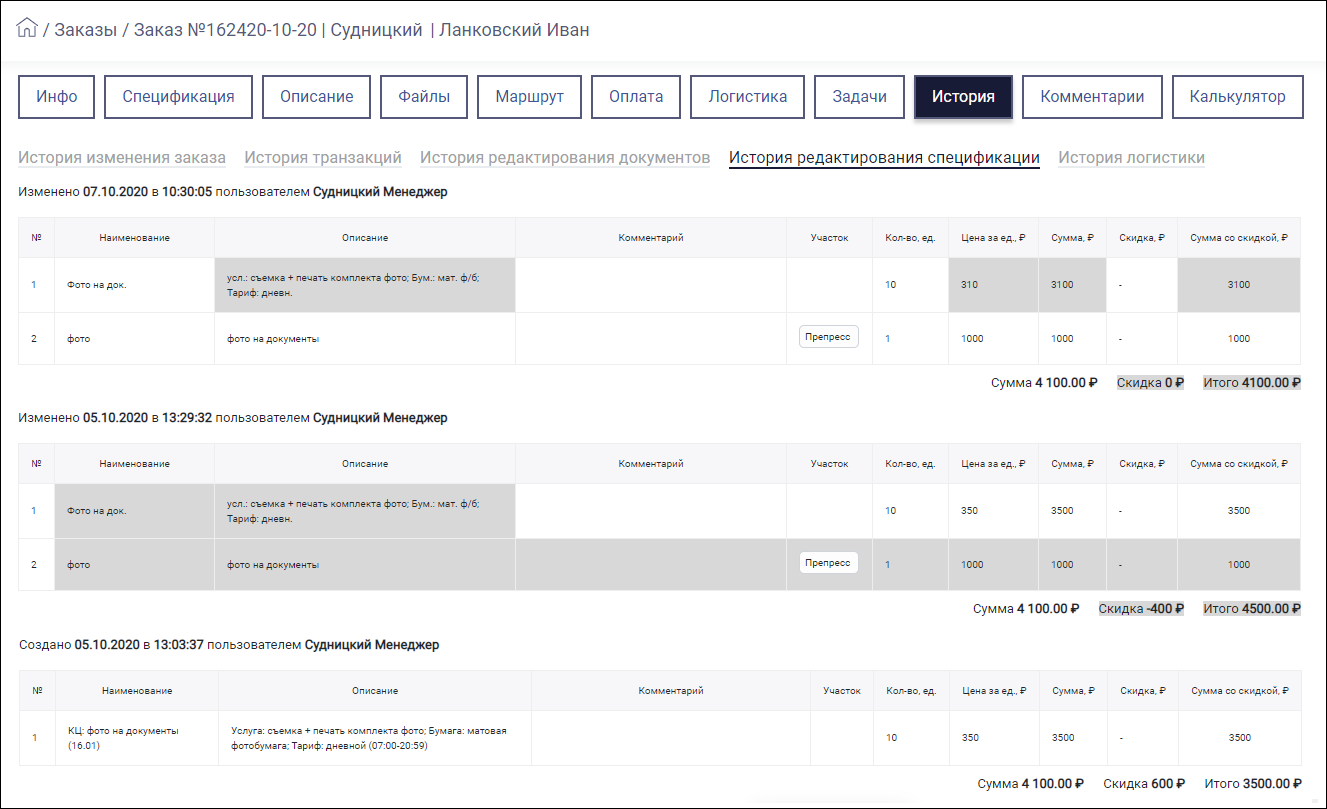Screen dimensions: 1327x809
Task: Click 'Итого 4100.00 ₽' total
Action: (x=1252, y=382)
